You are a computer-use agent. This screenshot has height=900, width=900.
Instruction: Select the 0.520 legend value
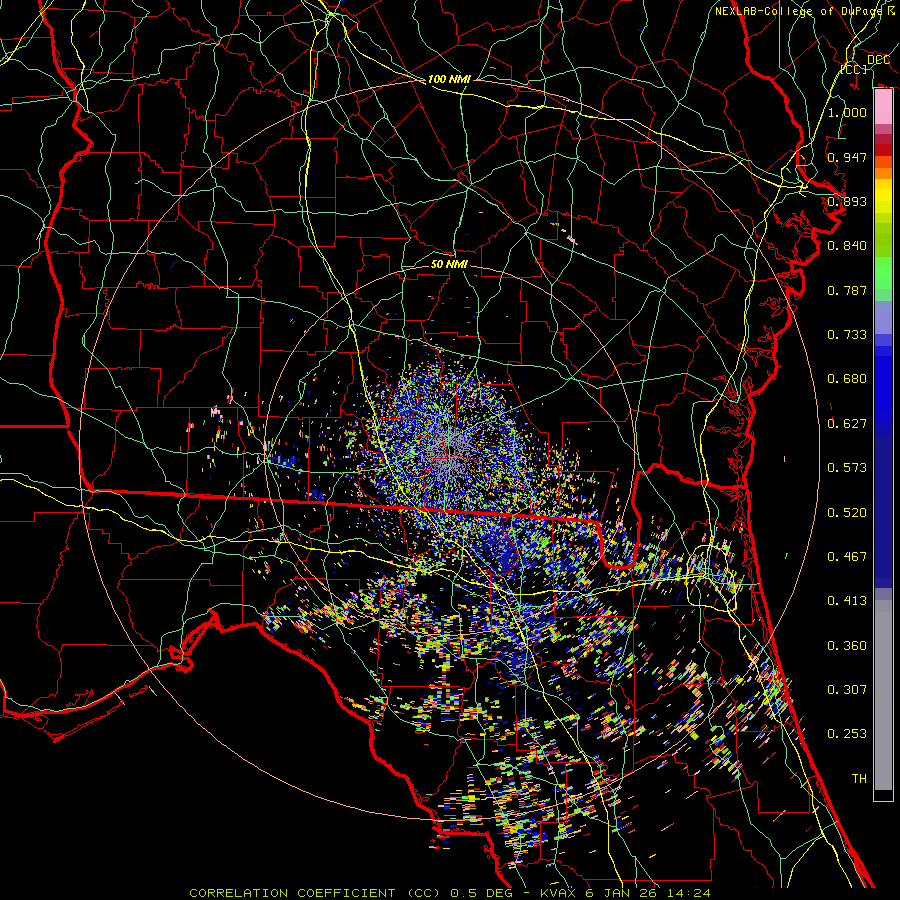point(847,513)
